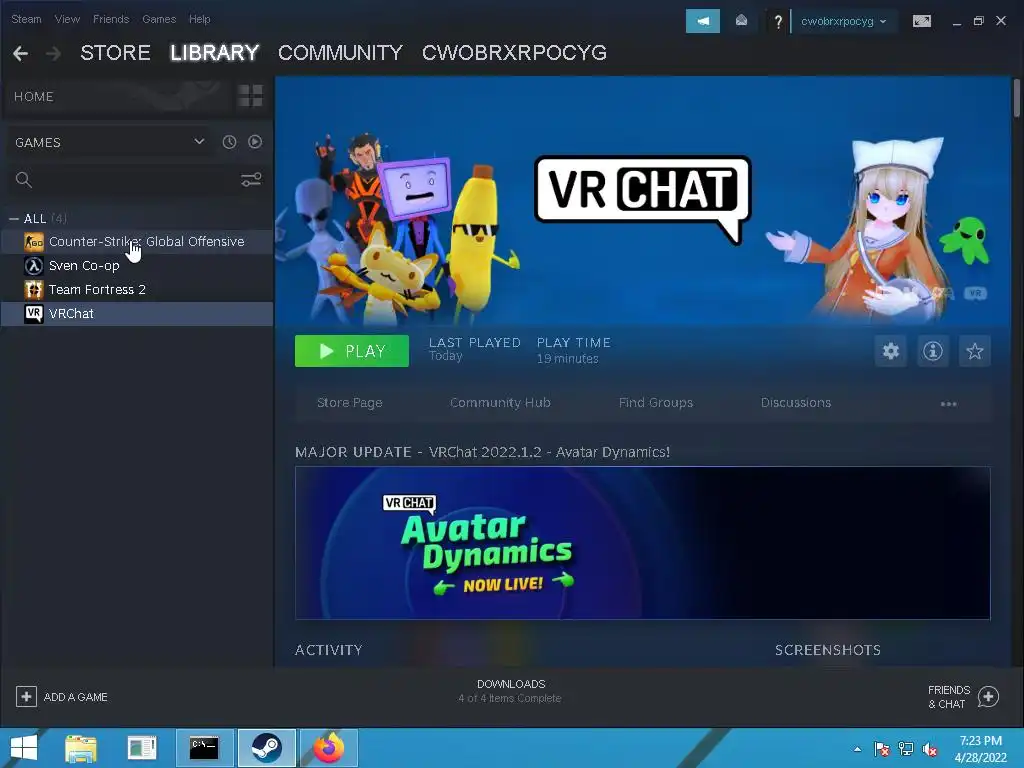This screenshot has height=768, width=1024.
Task: Sort library by recent activity clock icon
Action: pos(229,142)
